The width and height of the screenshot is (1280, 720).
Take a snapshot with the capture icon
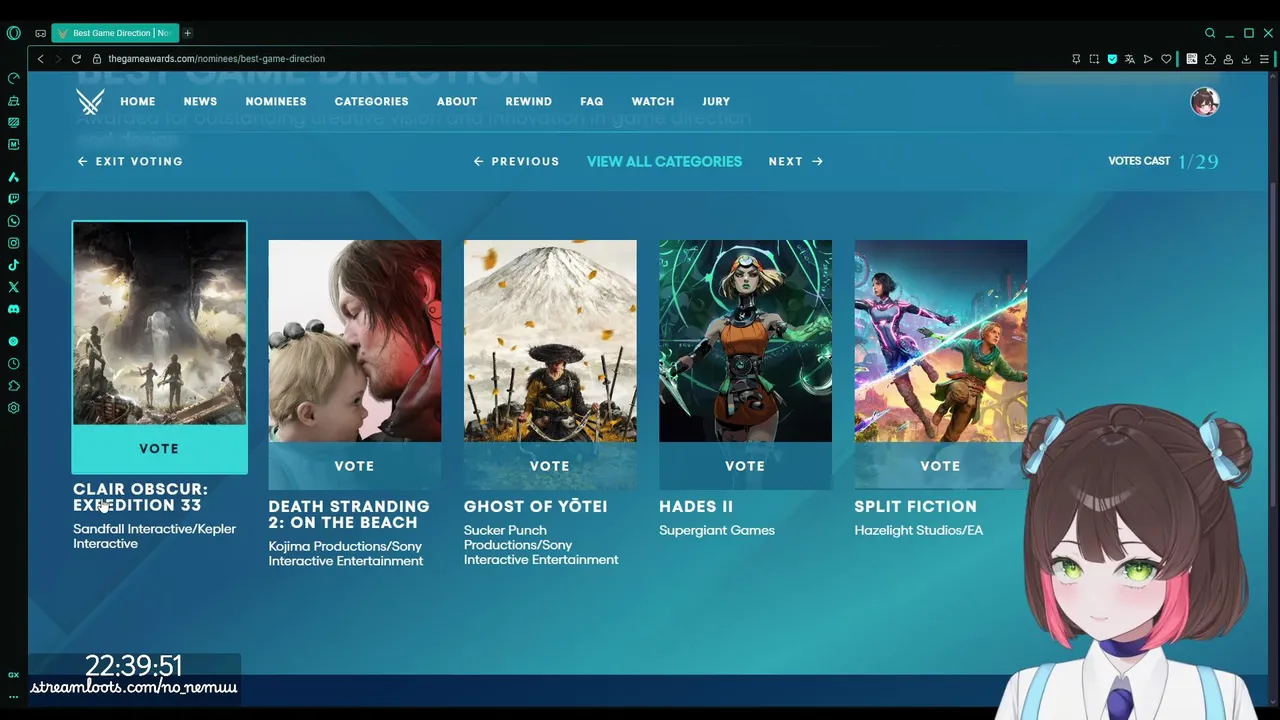tap(1094, 59)
